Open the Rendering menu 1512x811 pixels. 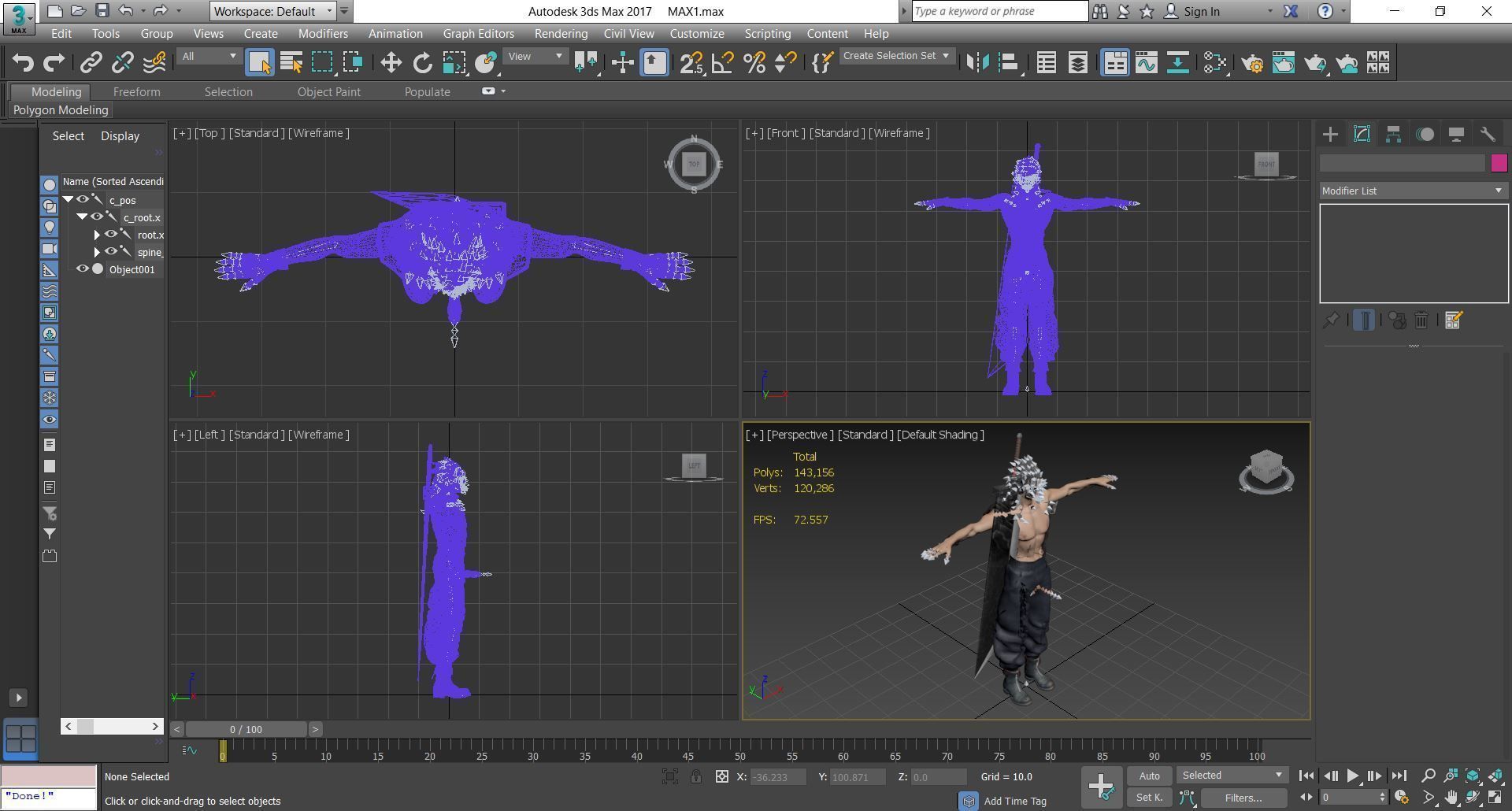pyautogui.click(x=561, y=34)
